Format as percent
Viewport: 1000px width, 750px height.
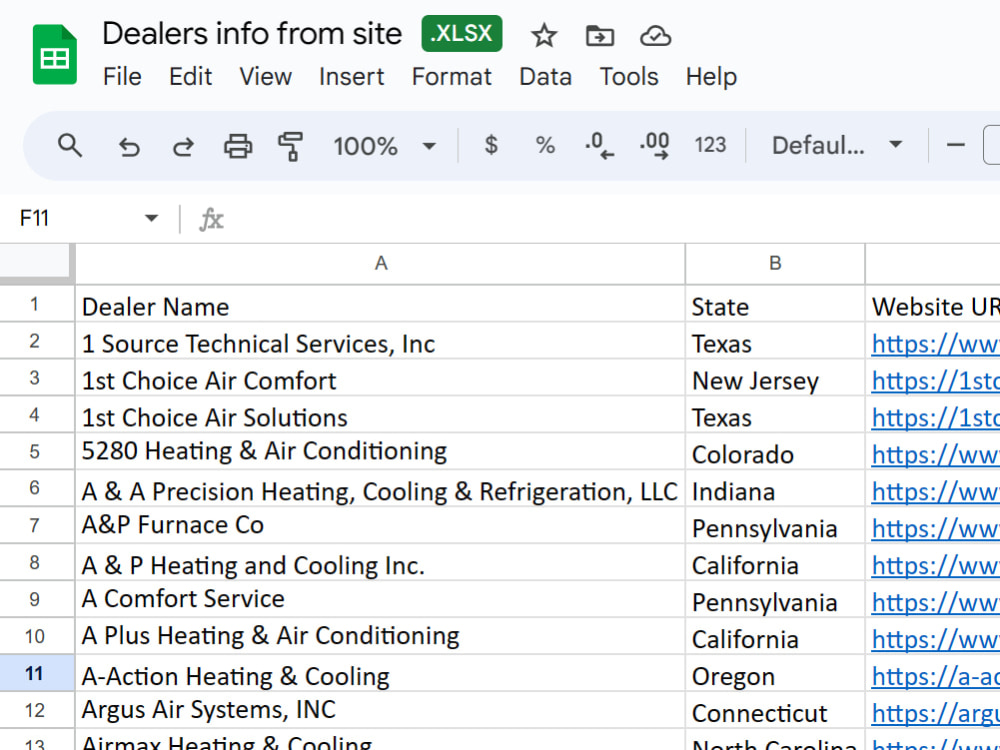click(545, 145)
